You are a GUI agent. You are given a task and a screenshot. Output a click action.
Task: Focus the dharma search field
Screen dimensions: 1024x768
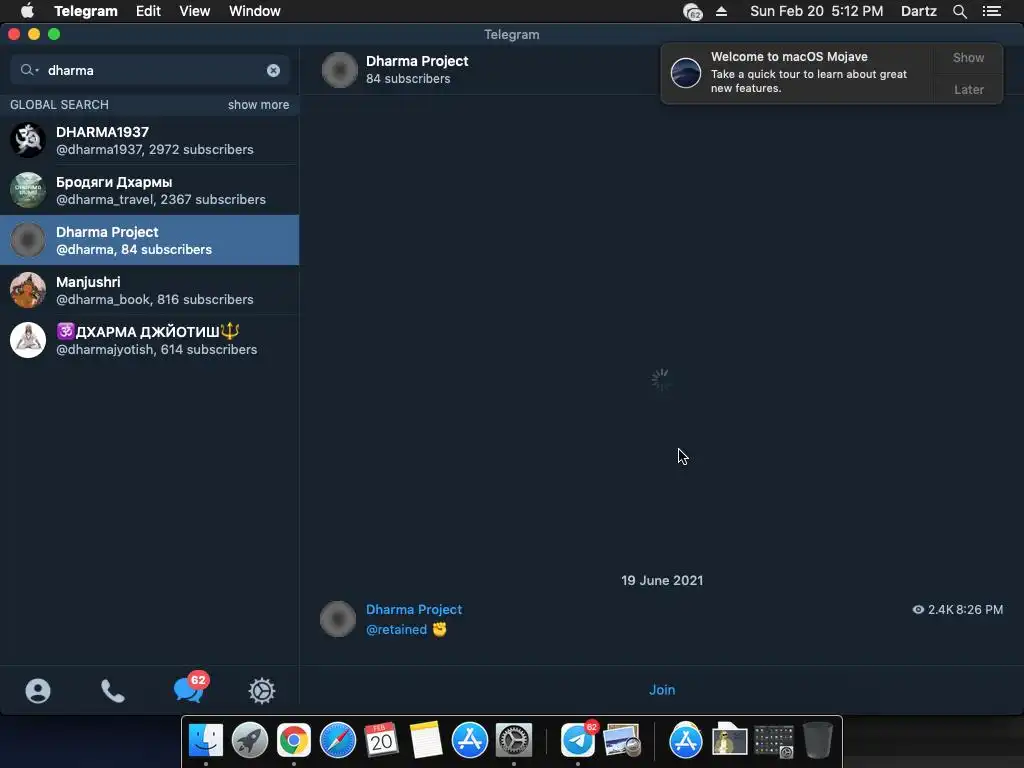150,70
